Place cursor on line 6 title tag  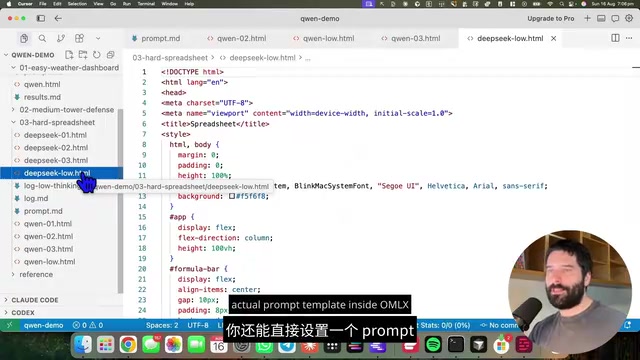(x=215, y=124)
